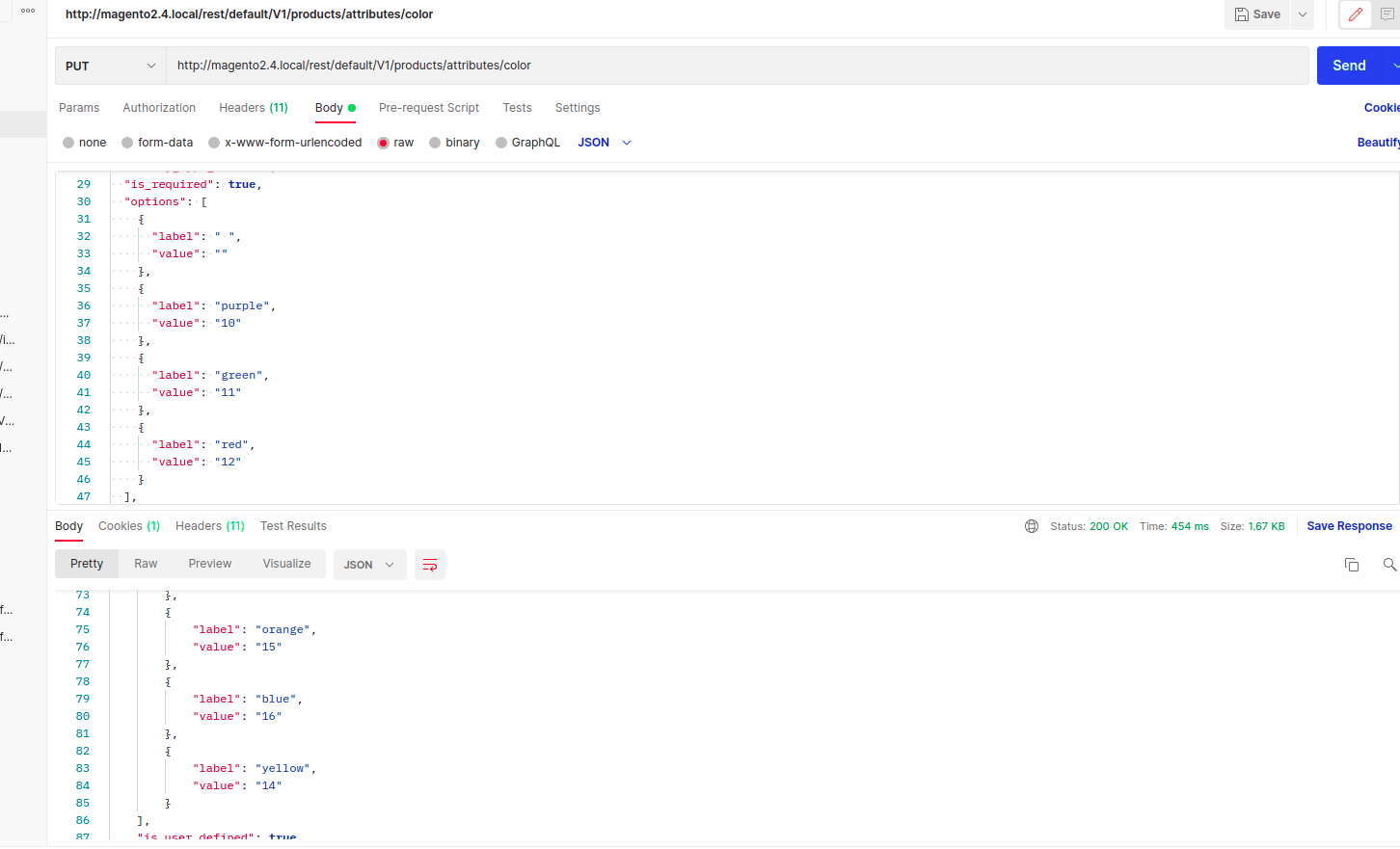Click the globe network info icon
This screenshot has height=849, width=1400.
[1032, 526]
